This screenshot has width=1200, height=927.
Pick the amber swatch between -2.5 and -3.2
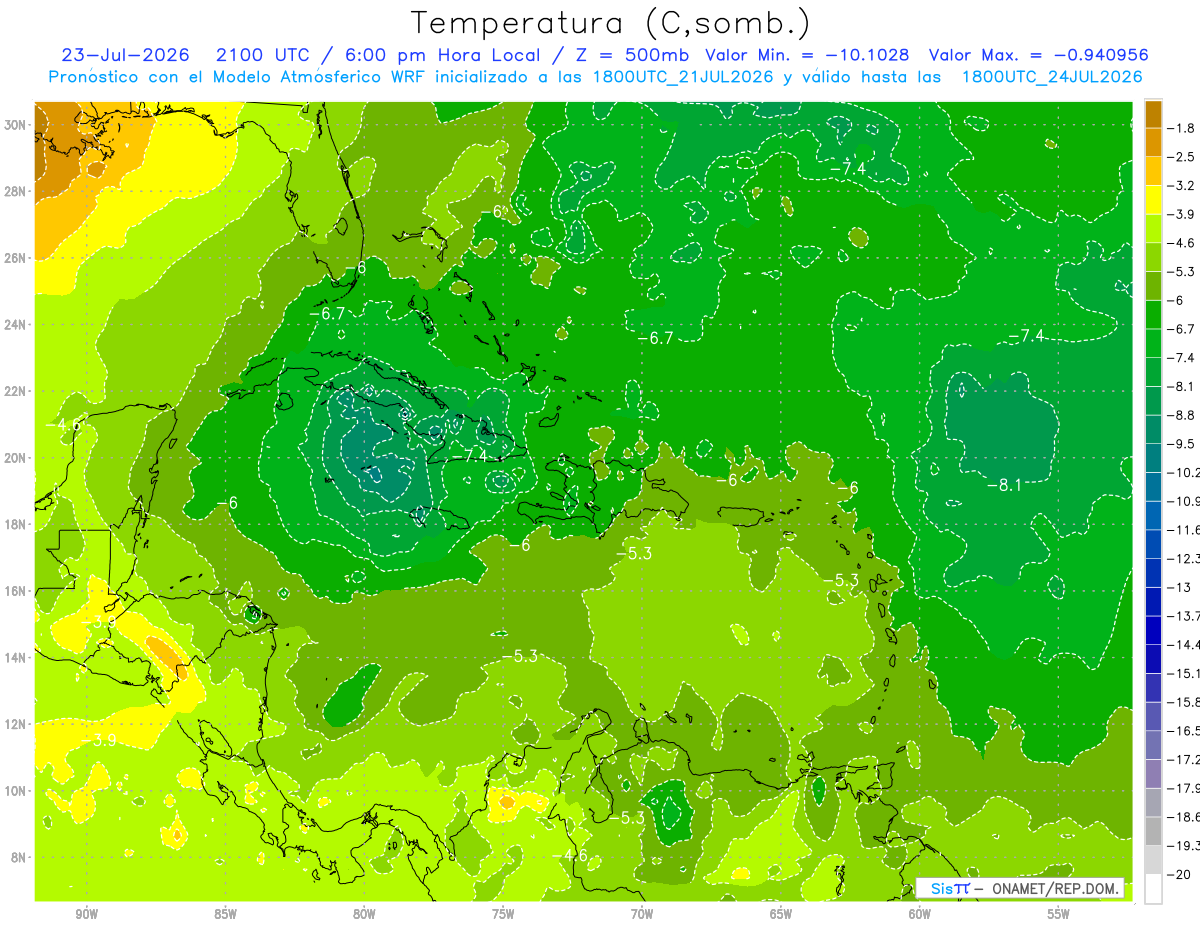[1153, 171]
